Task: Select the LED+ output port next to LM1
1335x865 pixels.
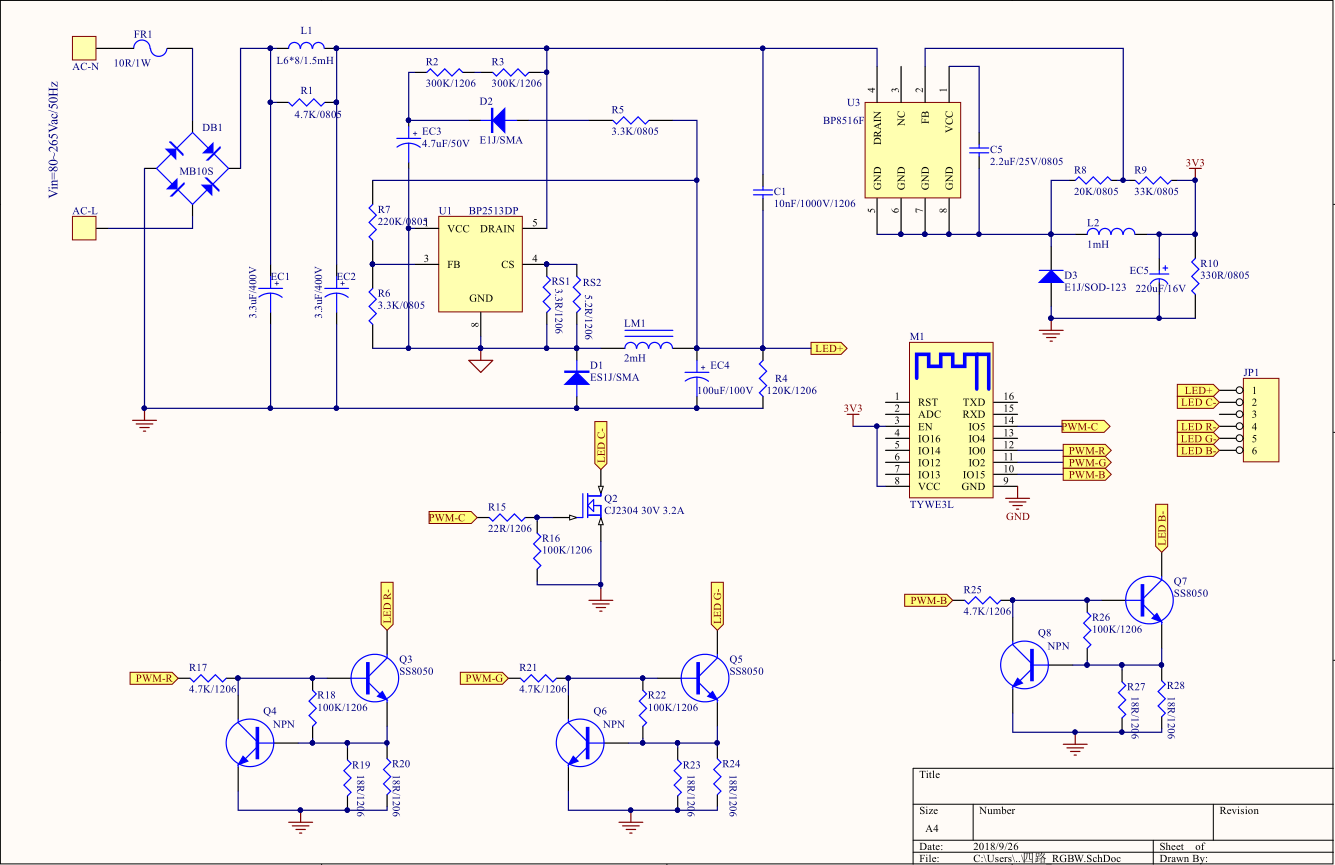Action: point(829,348)
